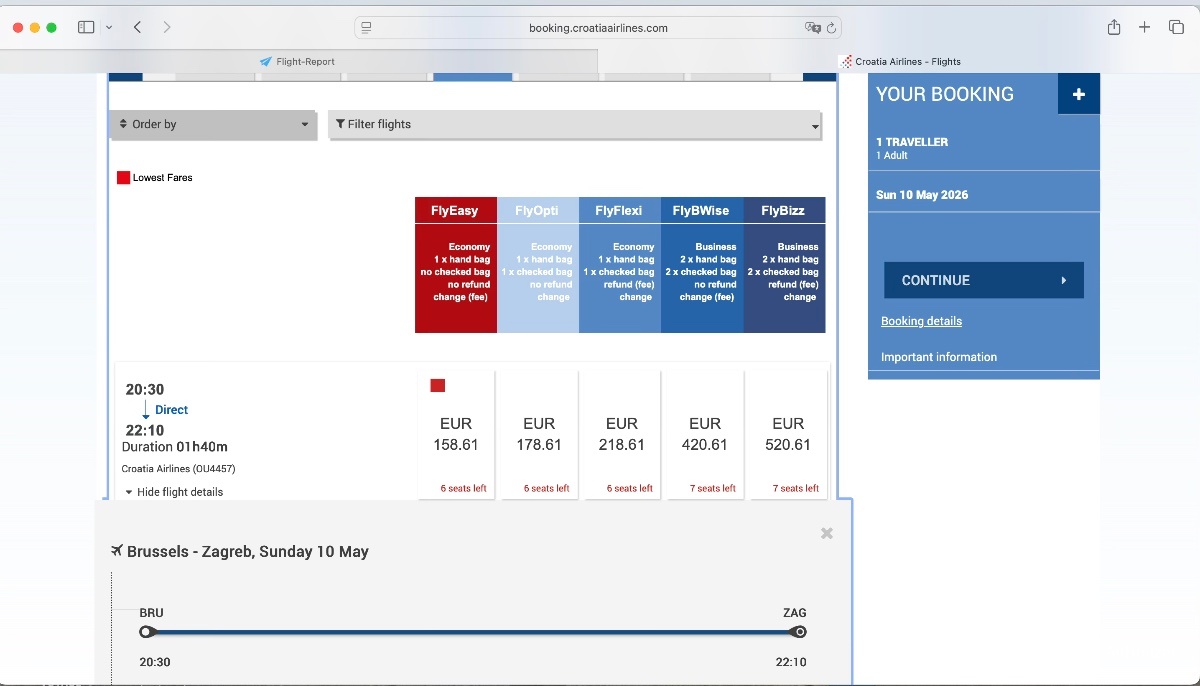Select FlyOpti fare EUR 178.61
This screenshot has height=686, width=1200.
tap(539, 434)
